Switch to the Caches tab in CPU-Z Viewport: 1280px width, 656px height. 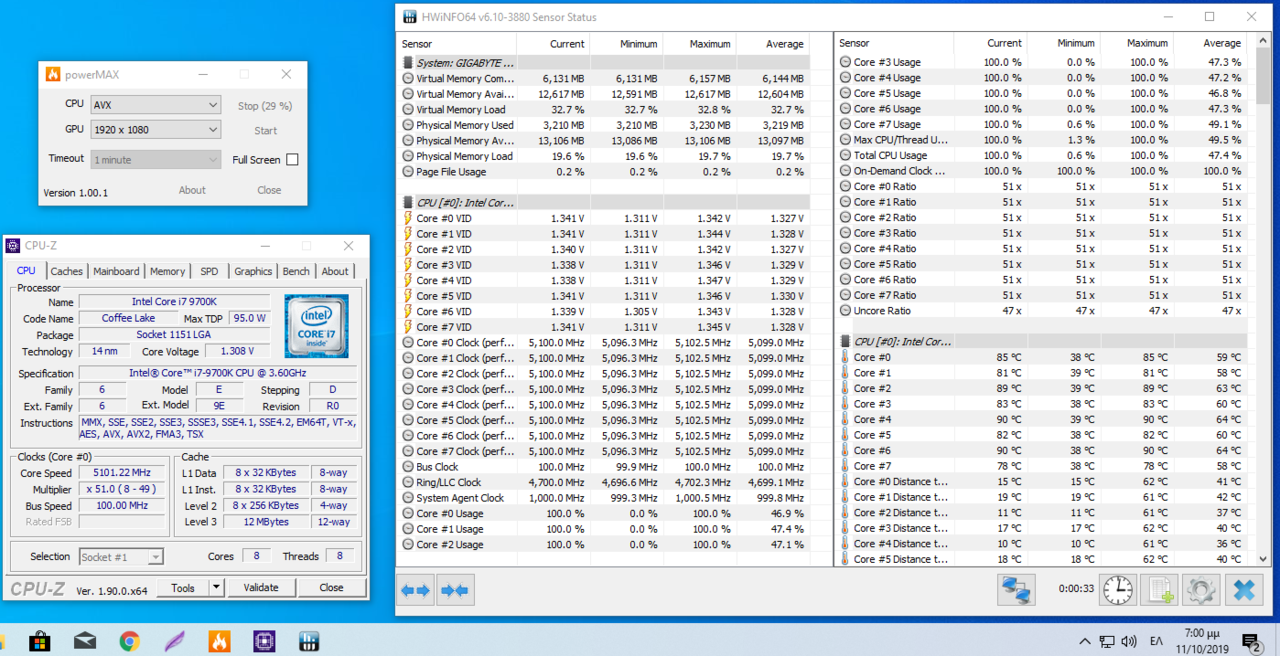click(67, 271)
